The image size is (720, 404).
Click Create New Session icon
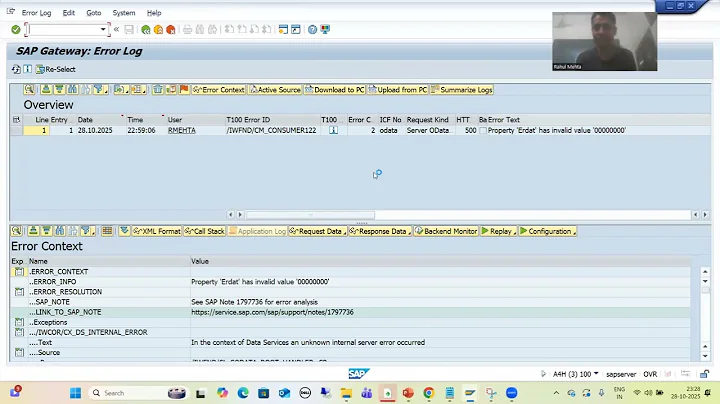pyautogui.click(x=283, y=30)
